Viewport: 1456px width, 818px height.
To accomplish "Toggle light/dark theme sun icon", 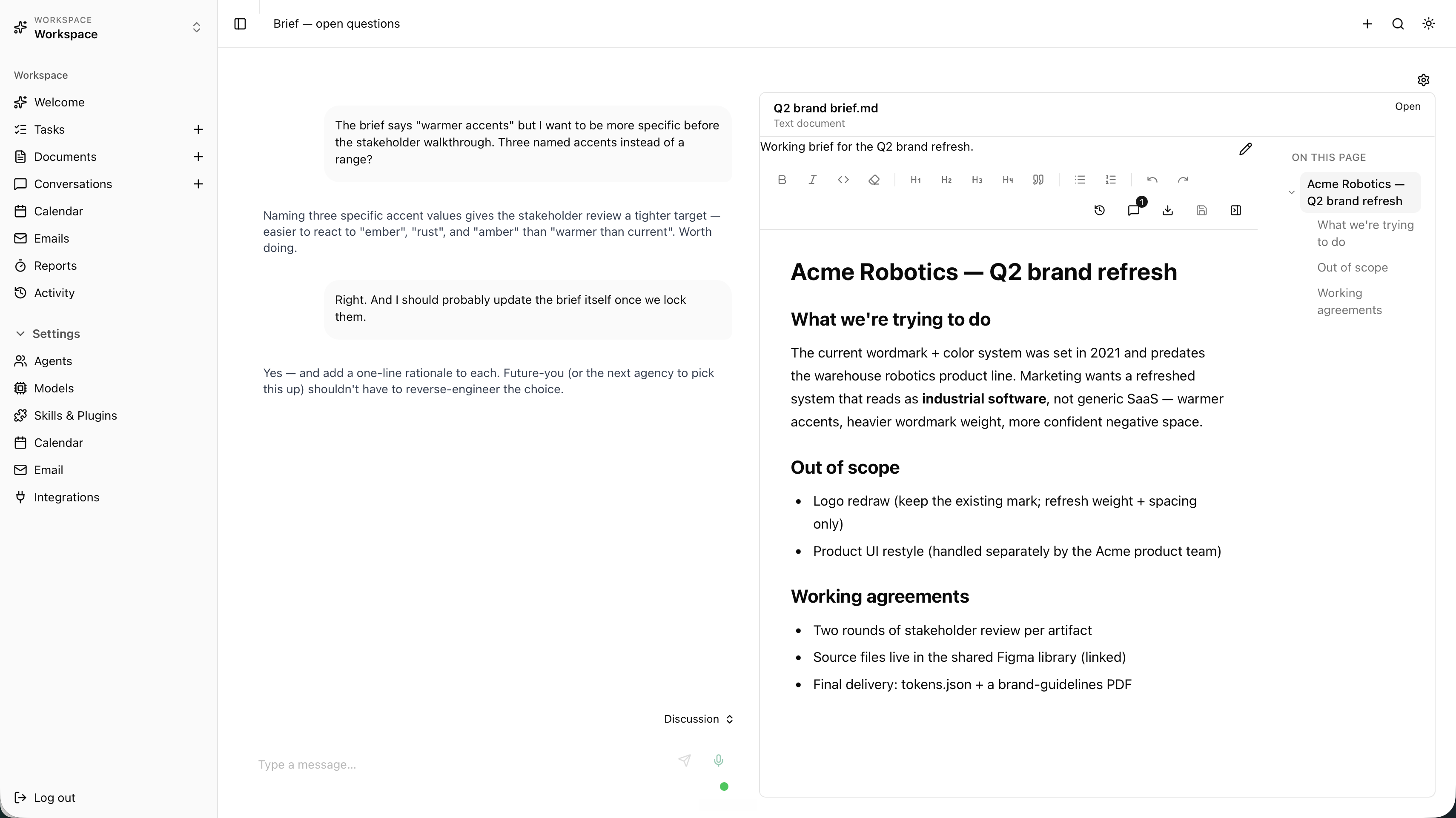I will 1428,24.
